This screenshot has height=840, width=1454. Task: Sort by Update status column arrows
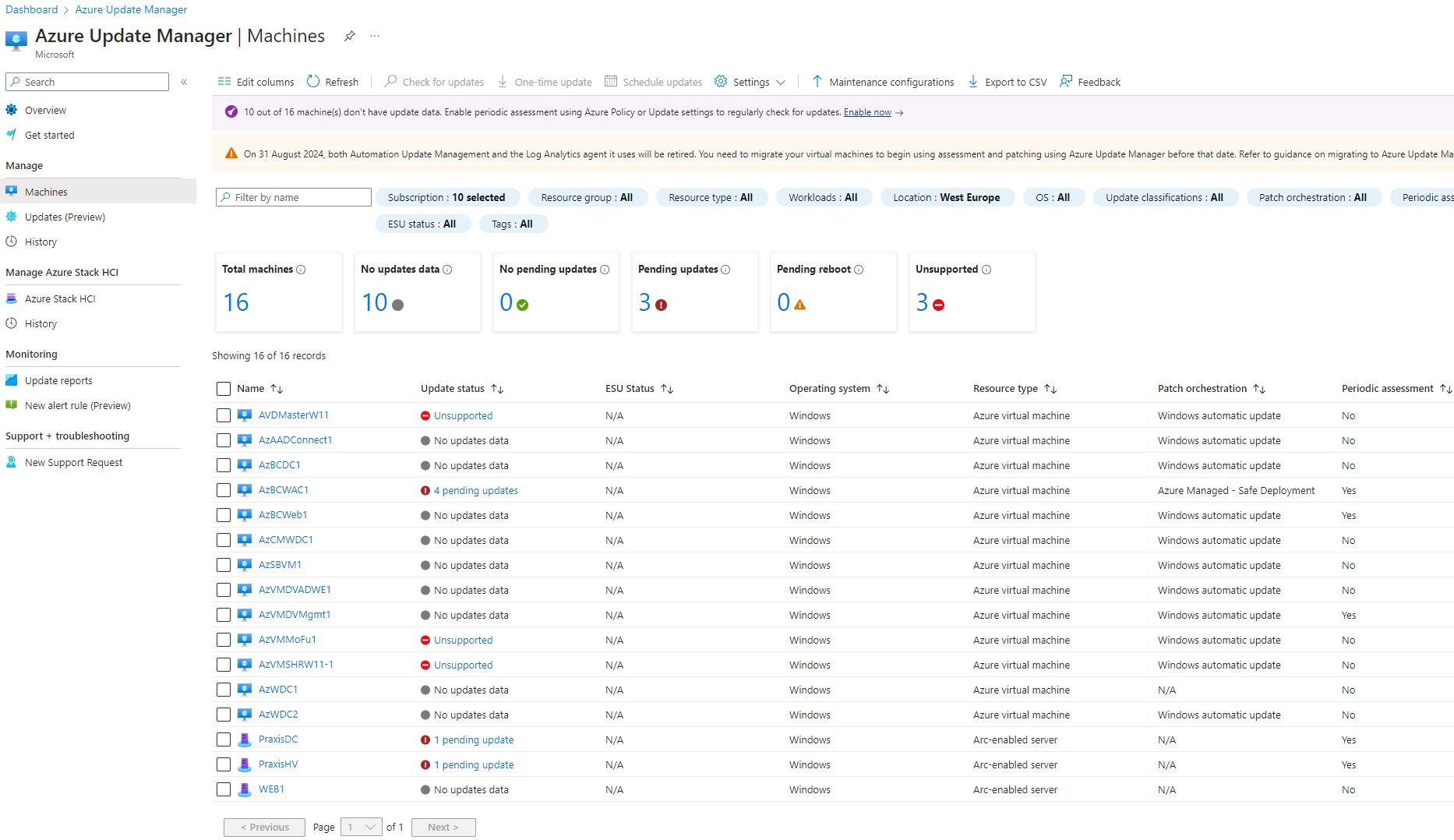[x=497, y=389]
